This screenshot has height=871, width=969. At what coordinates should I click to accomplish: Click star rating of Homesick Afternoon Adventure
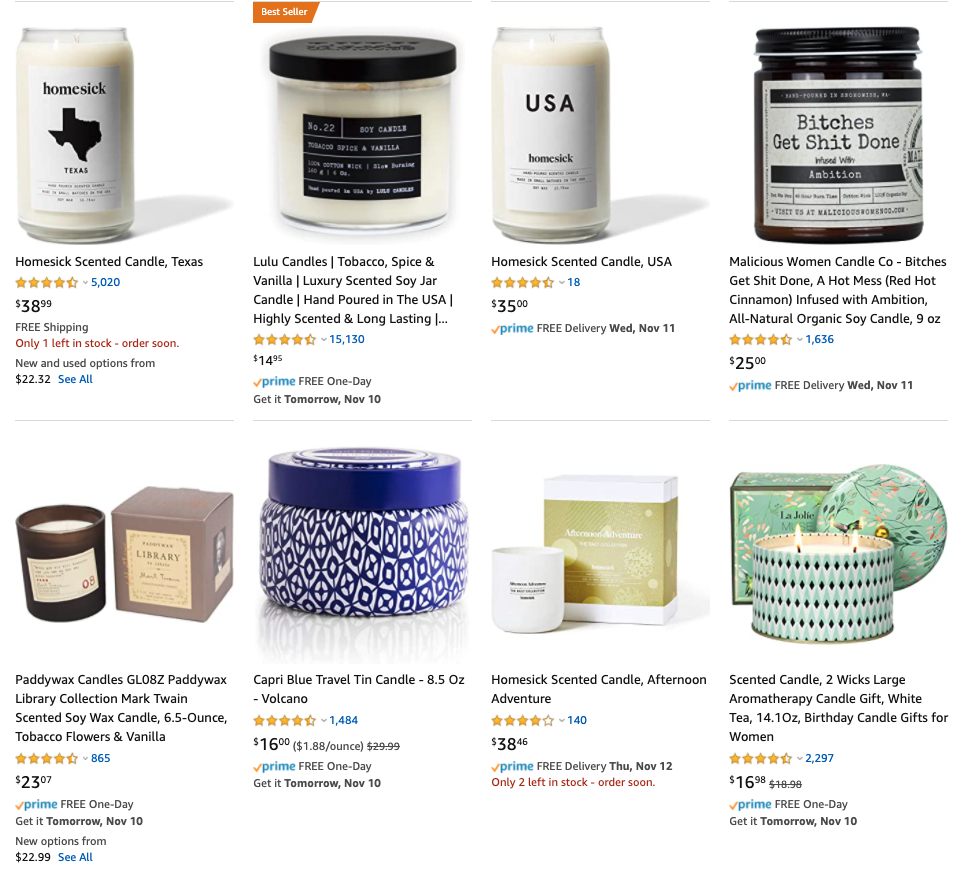point(523,720)
